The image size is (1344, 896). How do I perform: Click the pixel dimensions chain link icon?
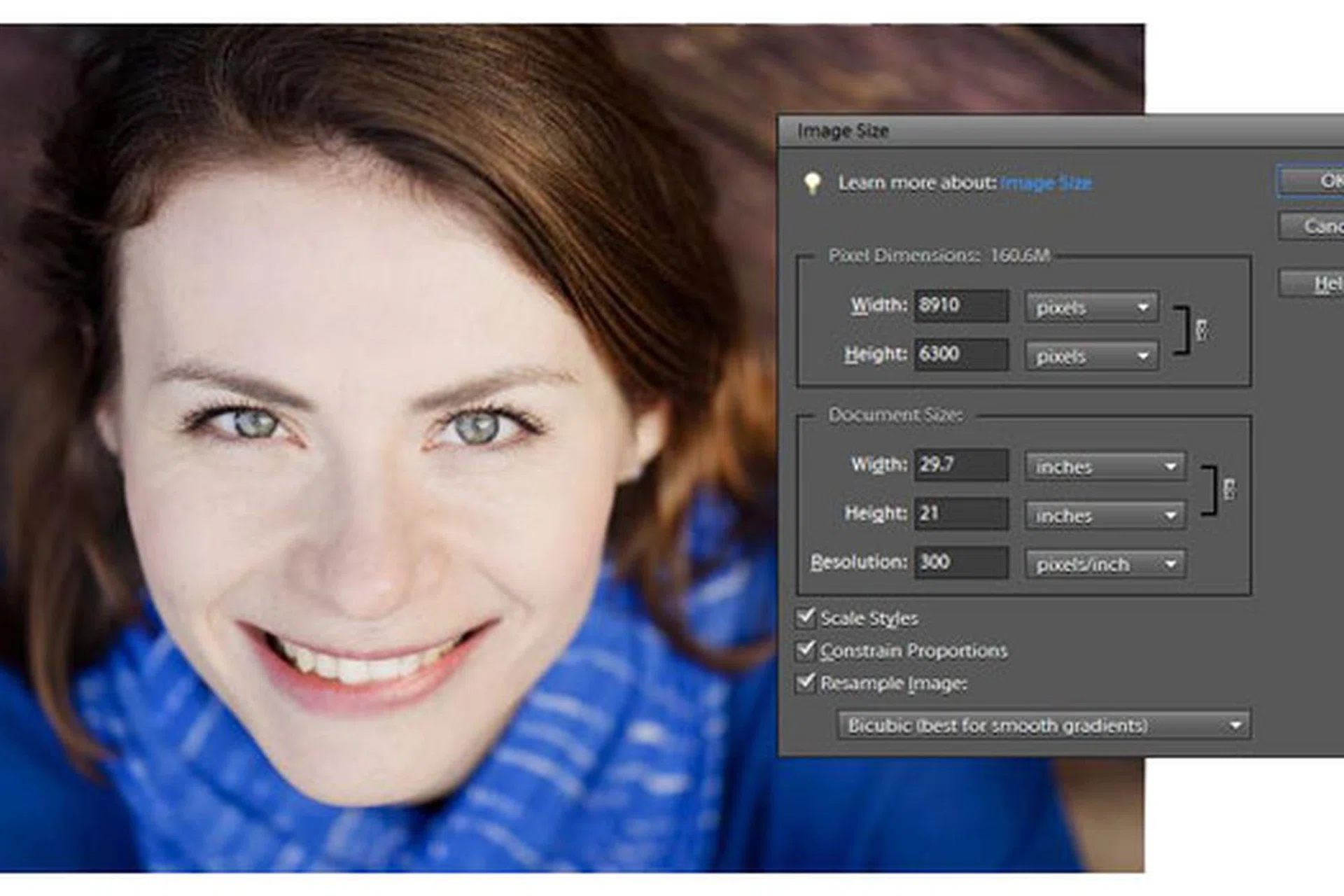(1201, 330)
